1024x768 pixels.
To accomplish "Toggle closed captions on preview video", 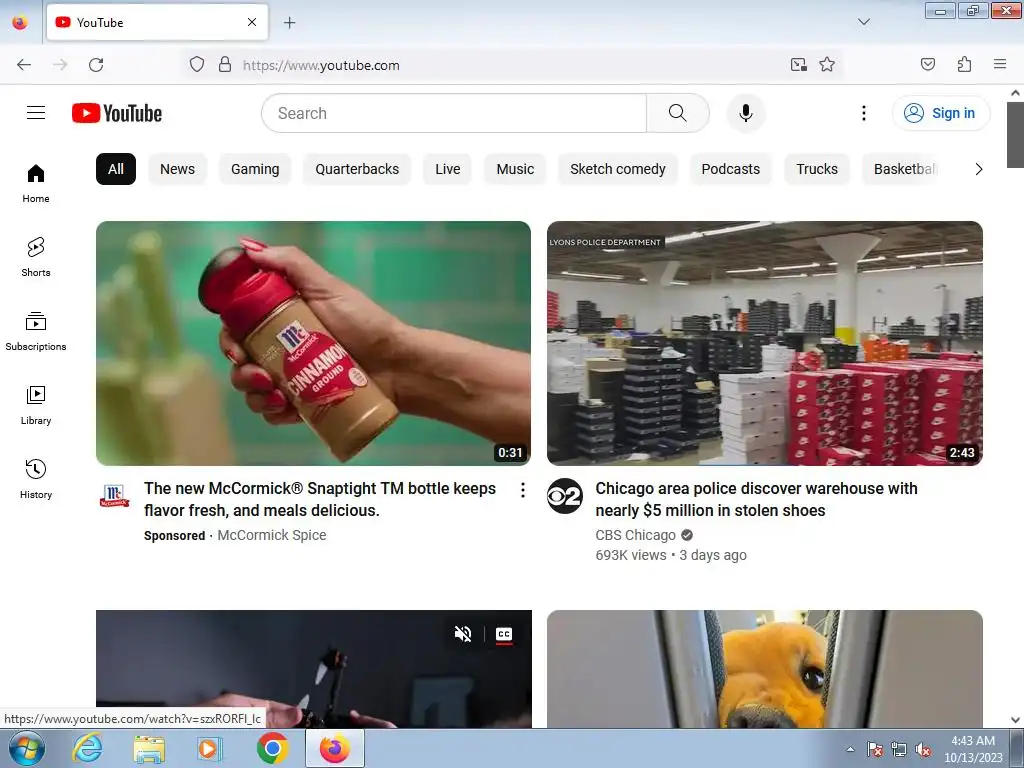I will (504, 633).
